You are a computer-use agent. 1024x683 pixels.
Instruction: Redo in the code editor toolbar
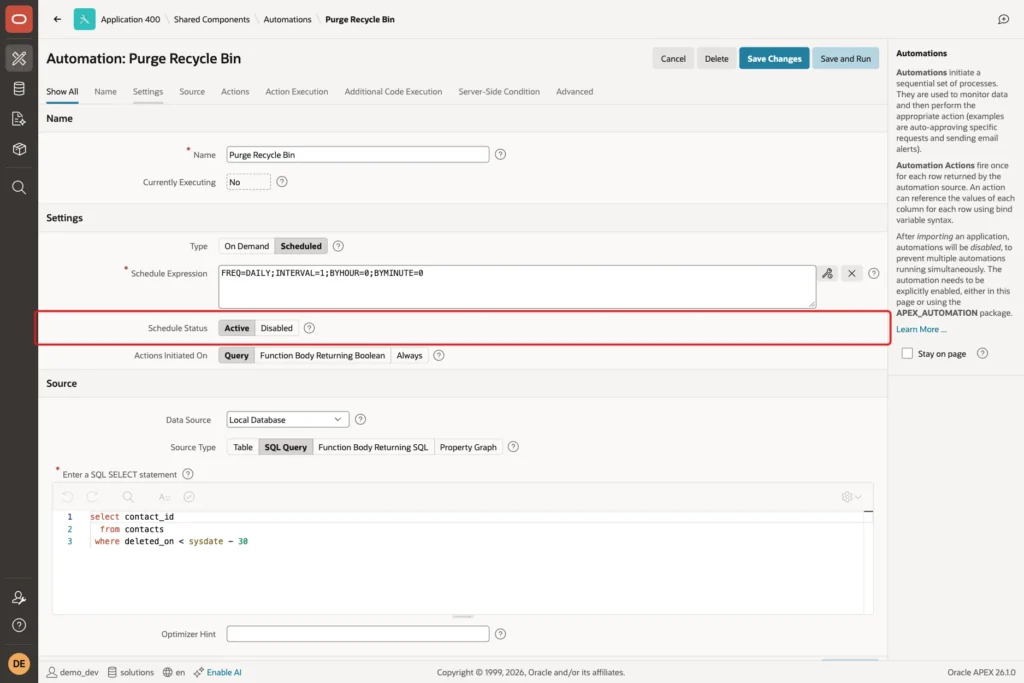point(92,497)
